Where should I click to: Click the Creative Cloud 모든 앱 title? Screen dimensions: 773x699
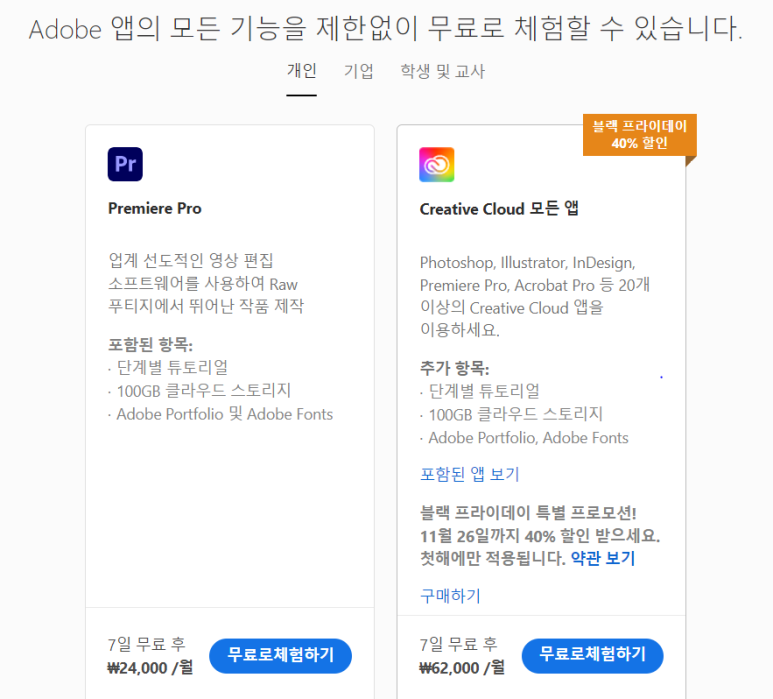[x=499, y=209]
